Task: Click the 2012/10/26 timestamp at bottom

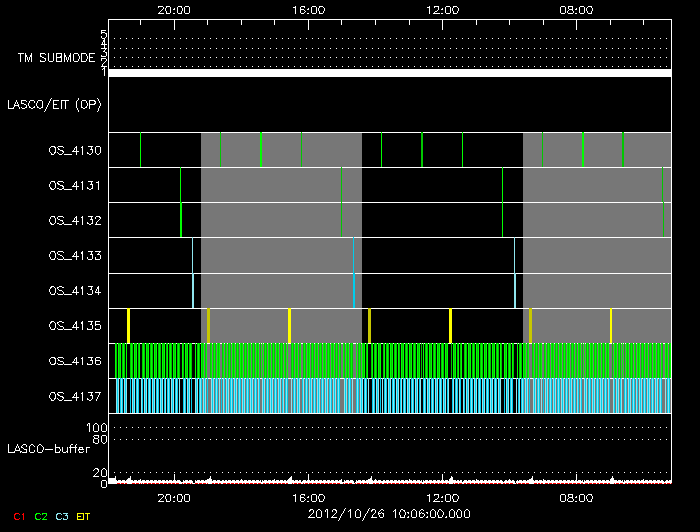Action: click(388, 515)
